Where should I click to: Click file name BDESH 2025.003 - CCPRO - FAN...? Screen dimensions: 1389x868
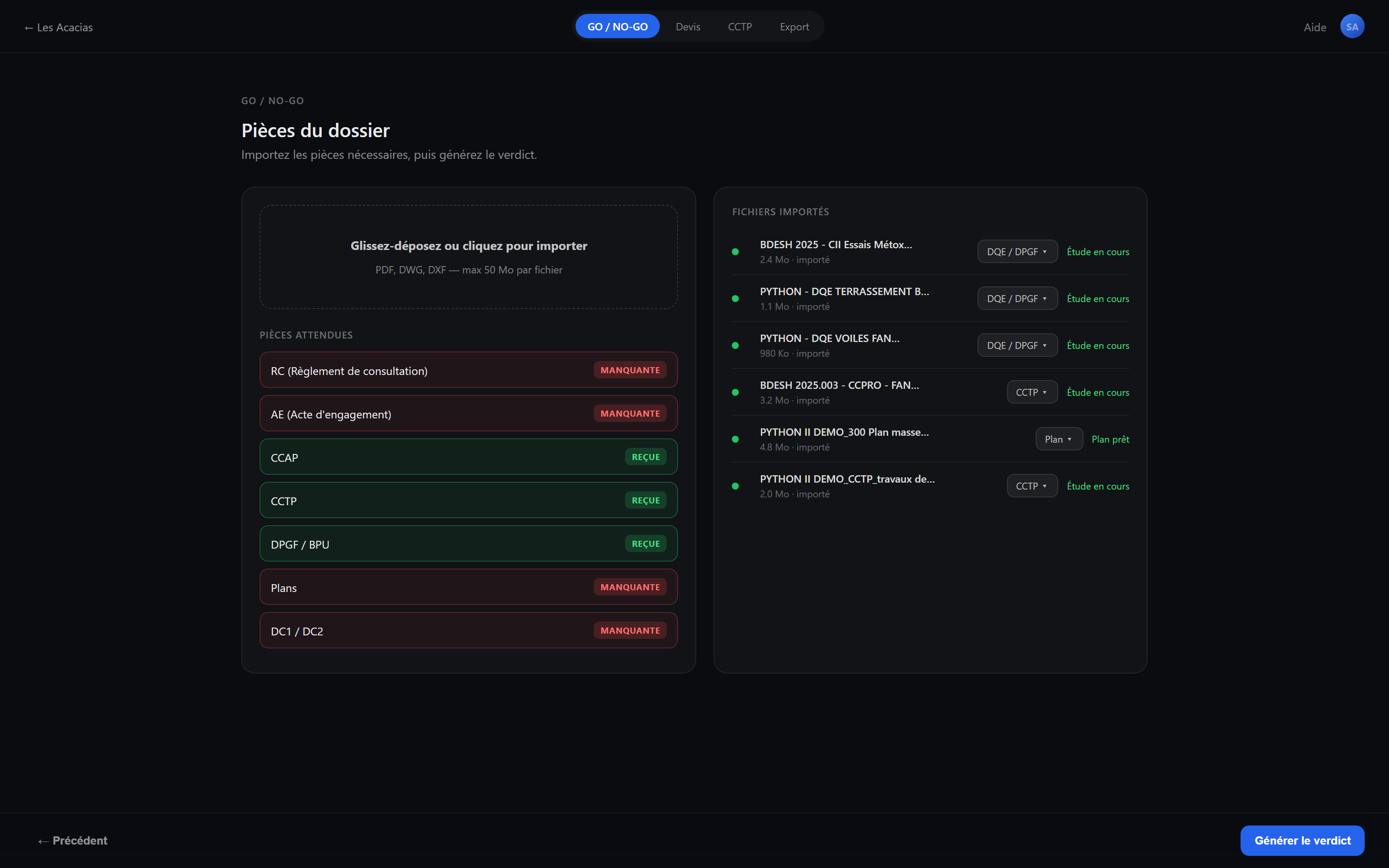(x=839, y=385)
